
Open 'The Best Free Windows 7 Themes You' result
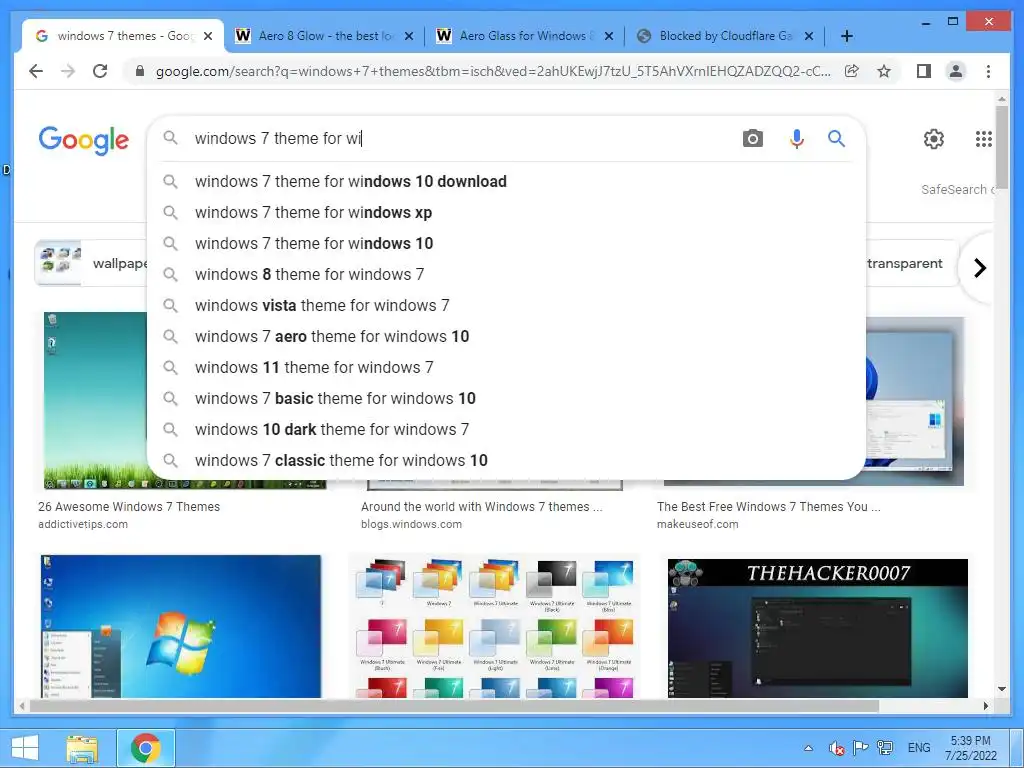pos(769,507)
